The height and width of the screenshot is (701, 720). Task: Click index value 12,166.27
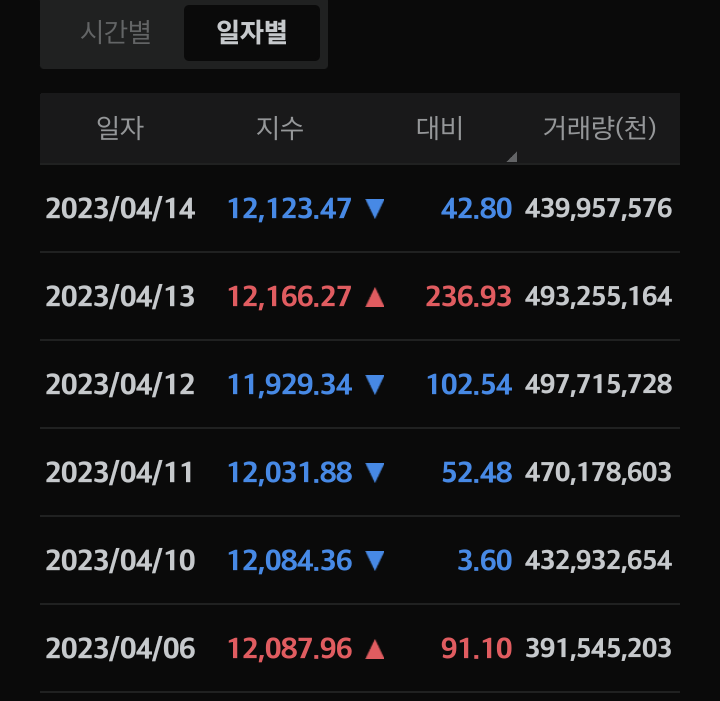point(289,297)
